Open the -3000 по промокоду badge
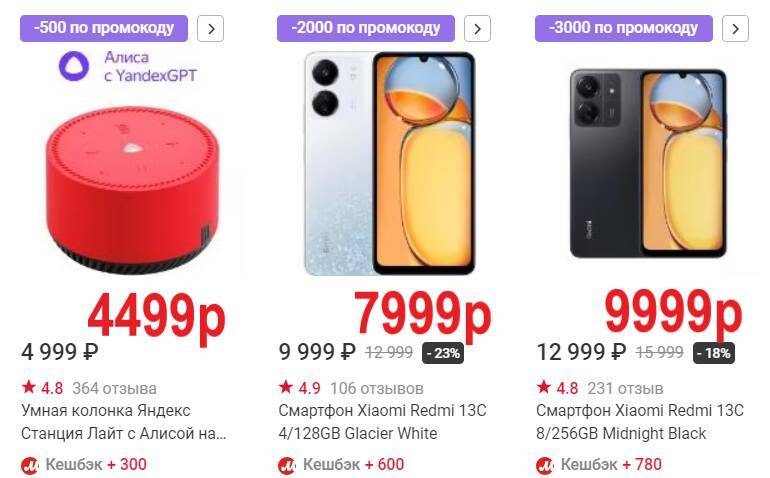The height and width of the screenshot is (478, 770). [x=624, y=28]
